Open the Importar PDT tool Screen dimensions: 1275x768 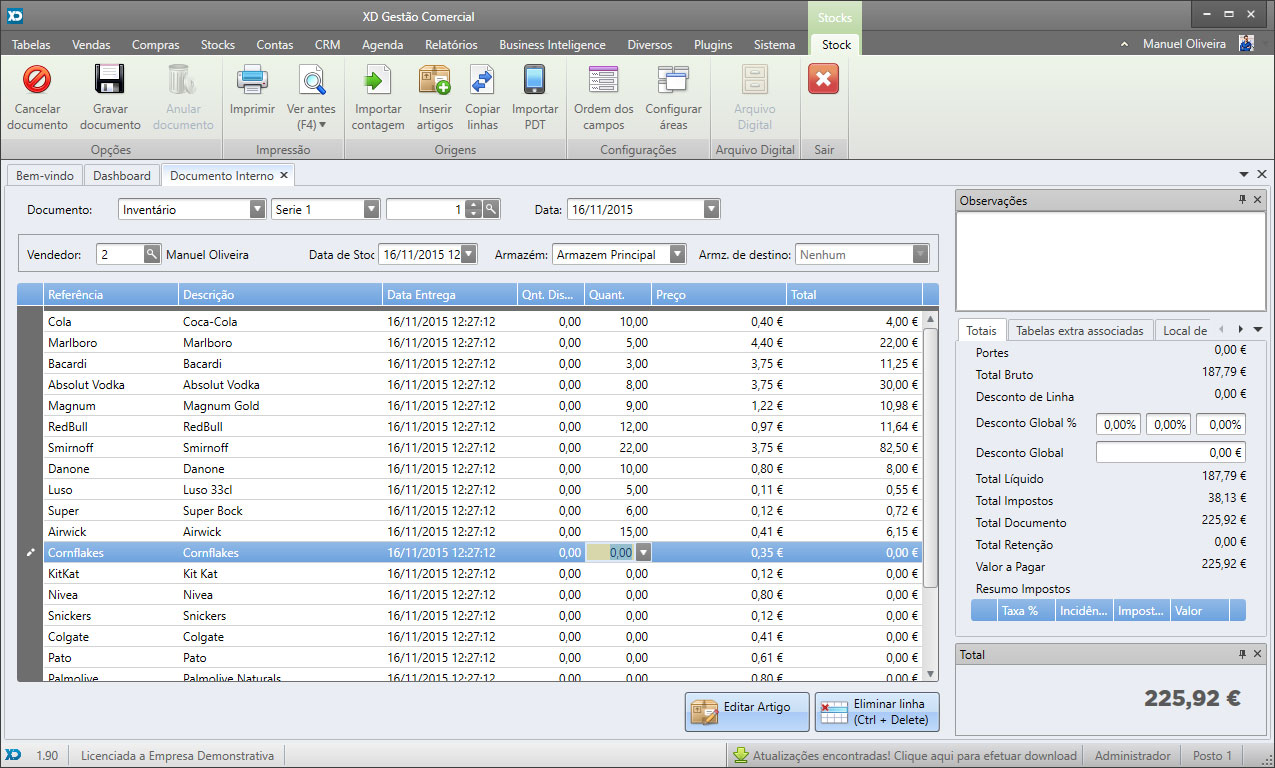coord(535,80)
